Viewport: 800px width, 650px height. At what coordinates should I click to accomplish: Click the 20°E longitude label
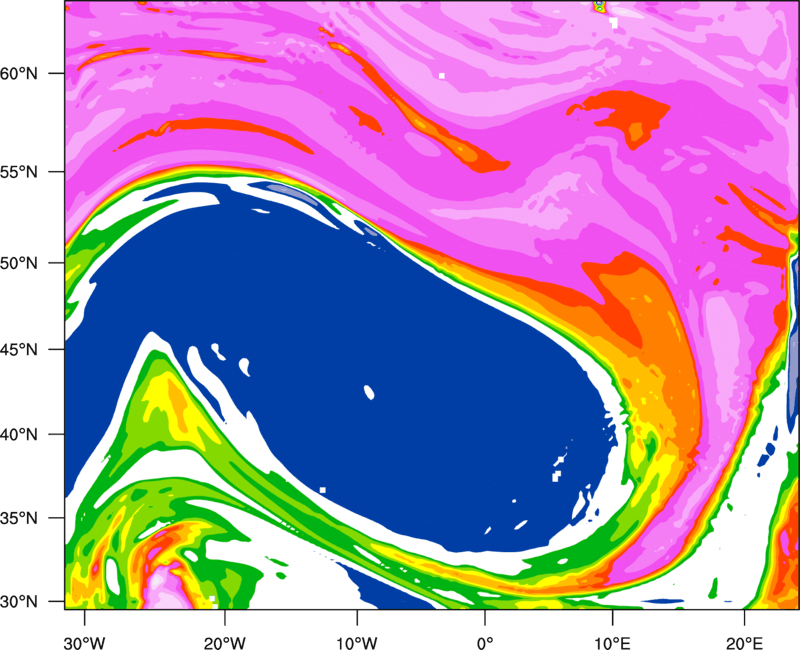point(744,643)
